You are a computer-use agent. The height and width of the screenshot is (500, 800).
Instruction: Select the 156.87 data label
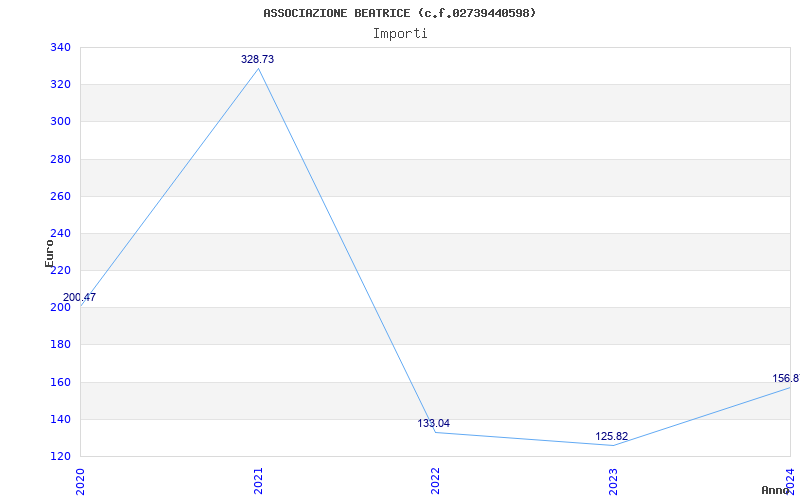coord(786,379)
